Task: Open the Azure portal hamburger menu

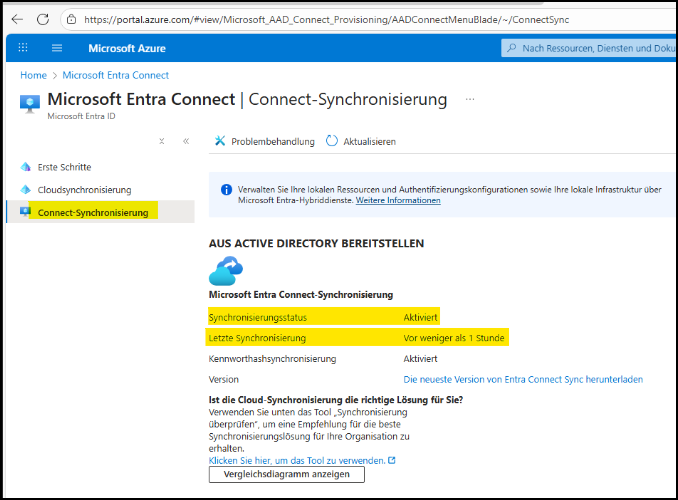Action: (57, 48)
